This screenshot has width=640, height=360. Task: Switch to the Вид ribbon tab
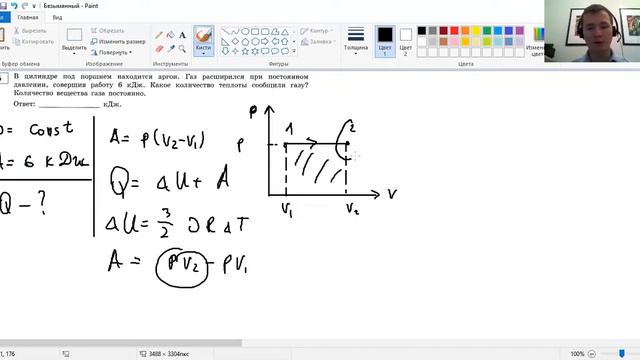(57, 18)
